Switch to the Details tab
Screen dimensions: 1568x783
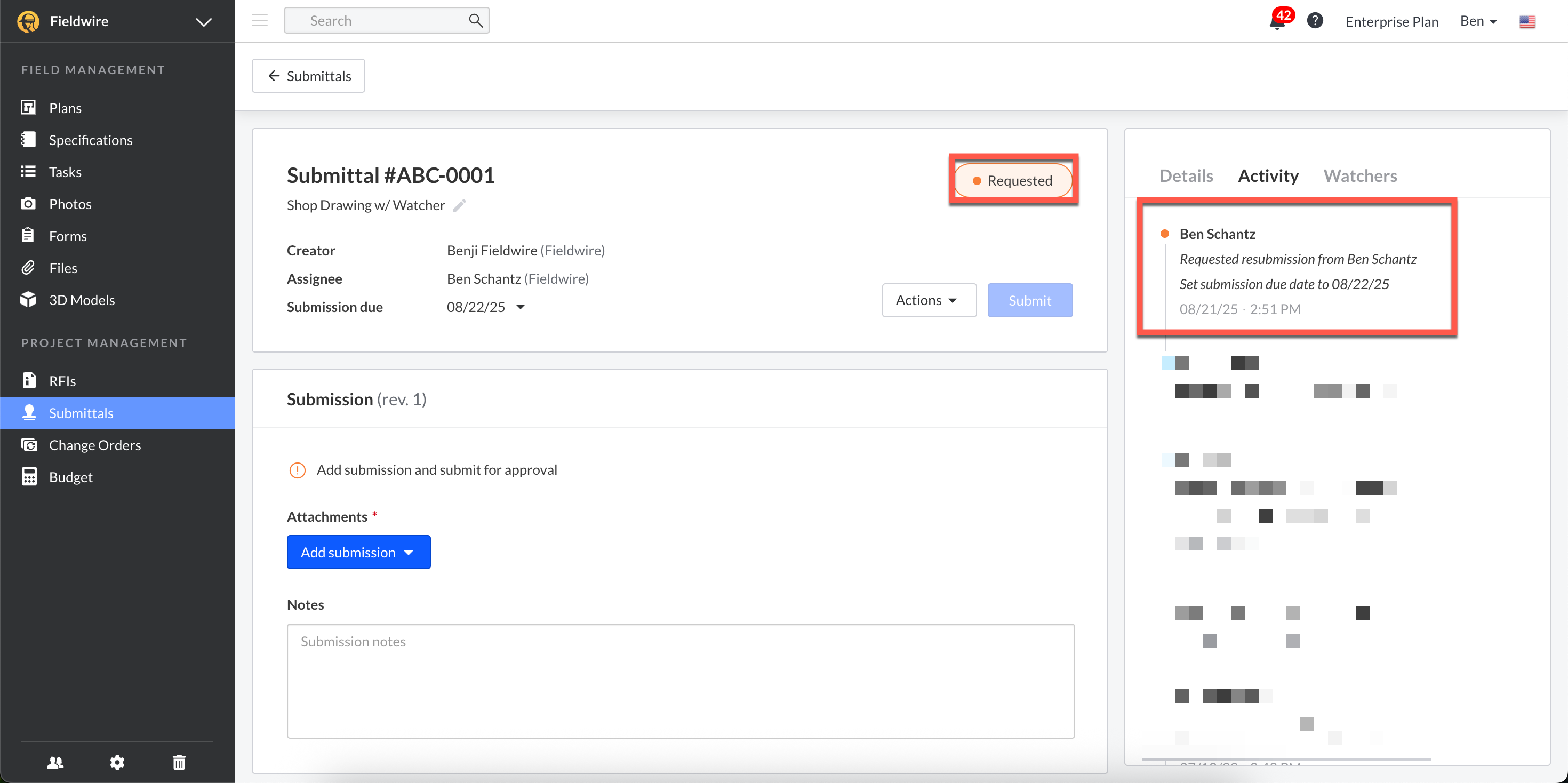[x=1186, y=176]
